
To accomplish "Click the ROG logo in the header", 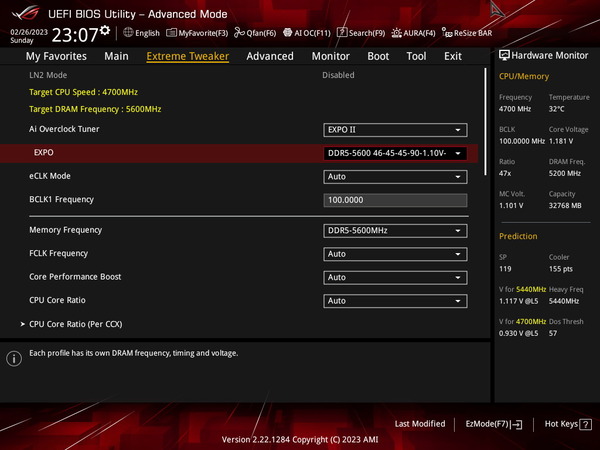I will coord(26,13).
